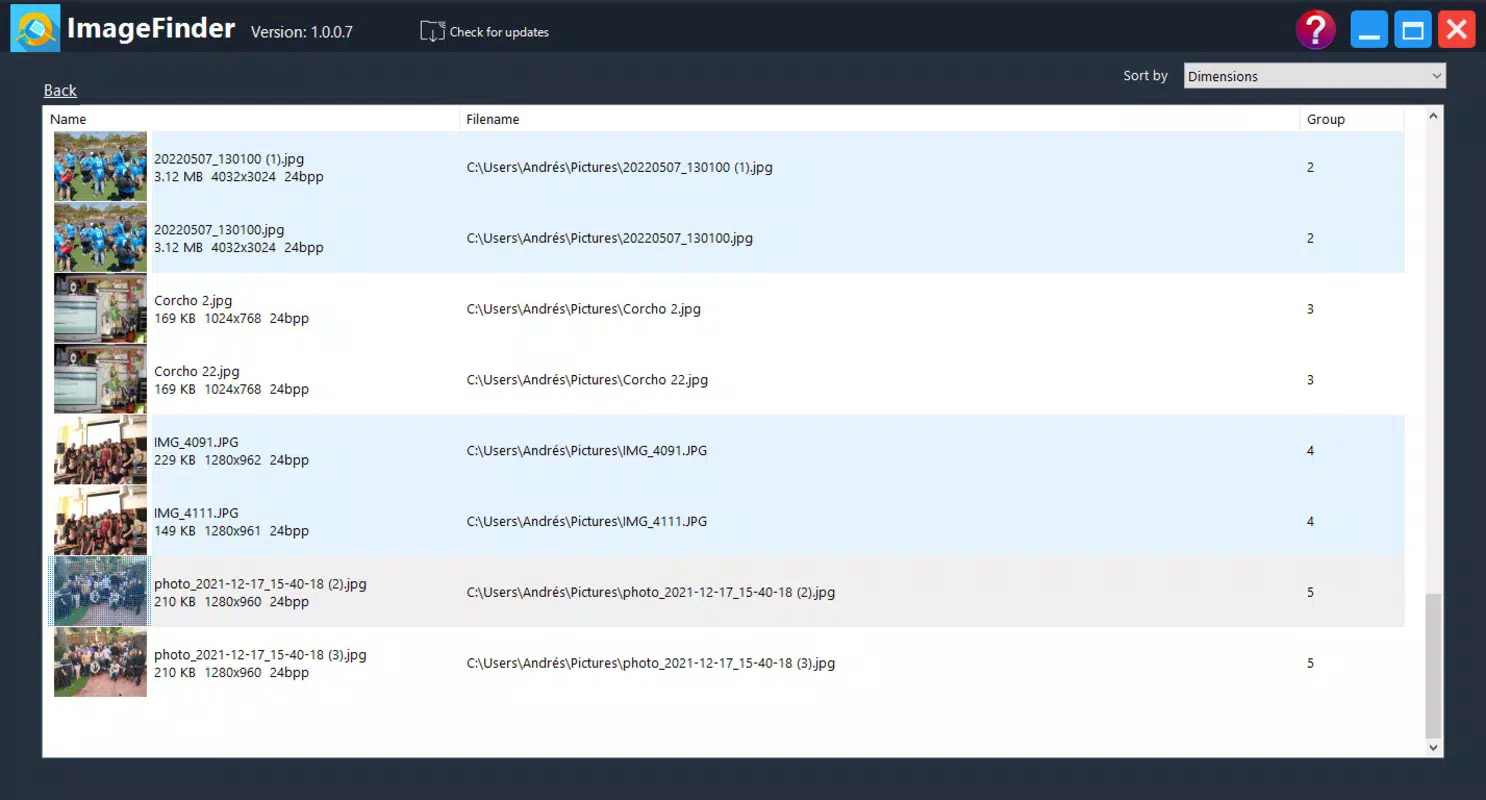Click path C:\Users\Andrés\Pictures\IMG_4091.JPG
Image resolution: width=1486 pixels, height=800 pixels.
[x=587, y=451]
